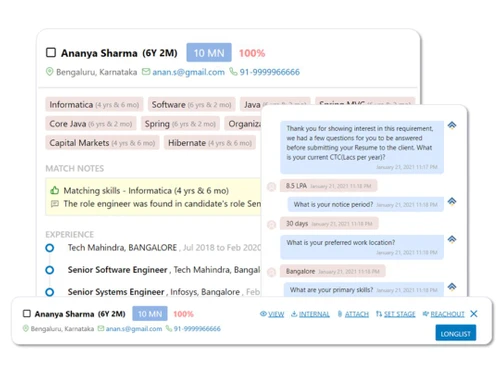Click the LONGLIST button
The image size is (500, 375).
point(456,333)
